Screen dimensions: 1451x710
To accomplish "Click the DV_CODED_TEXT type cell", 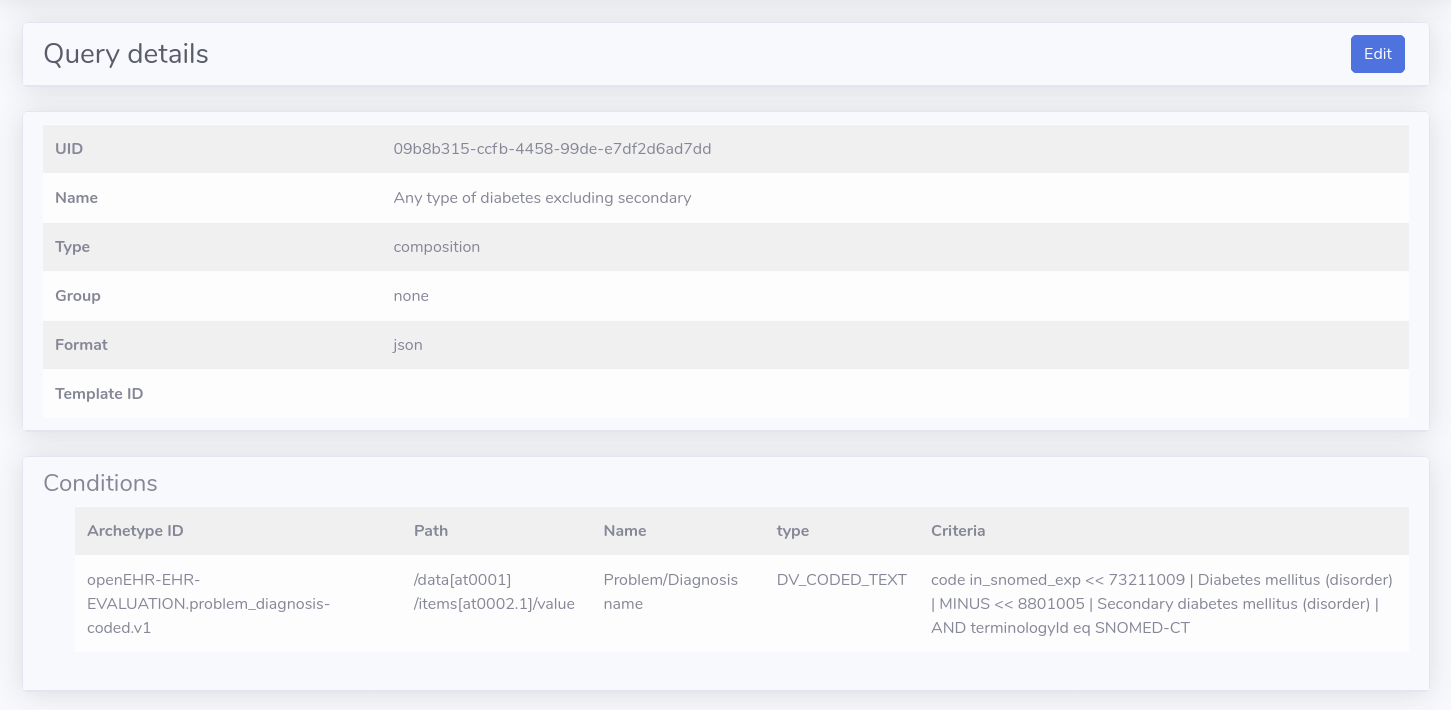I will 841,580.
